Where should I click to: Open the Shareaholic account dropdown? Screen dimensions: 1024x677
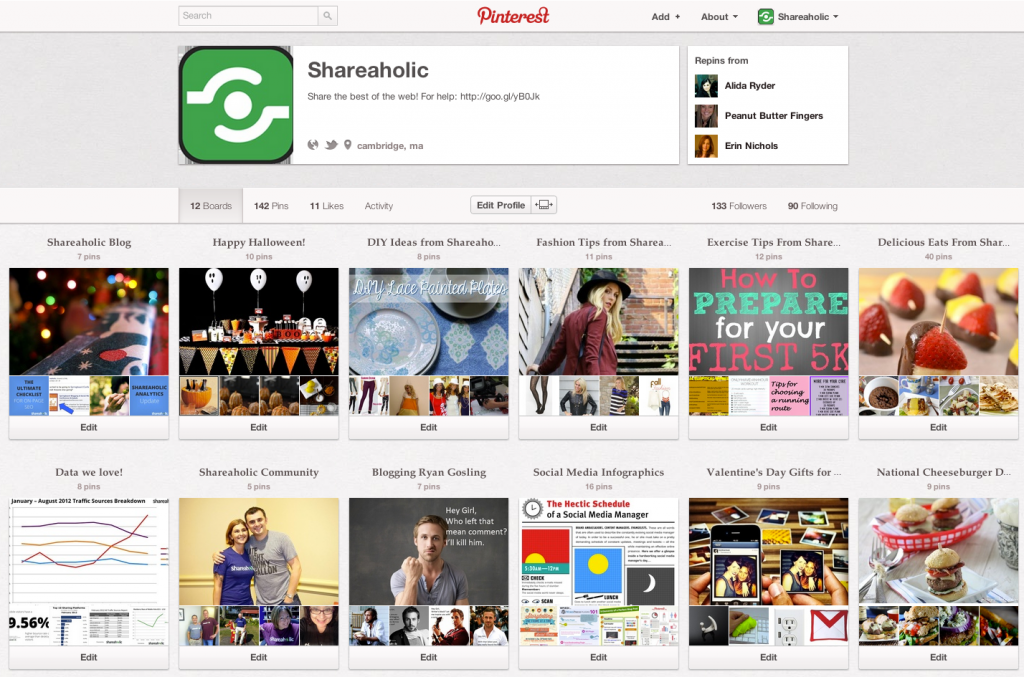tap(808, 16)
